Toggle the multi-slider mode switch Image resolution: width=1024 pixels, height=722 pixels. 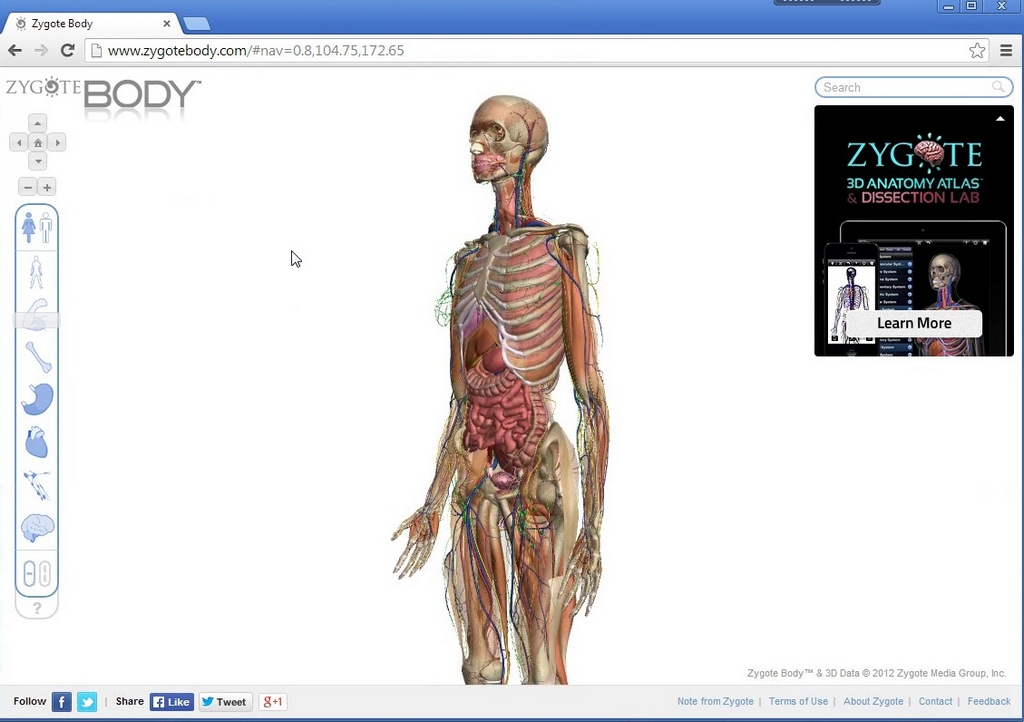37,574
